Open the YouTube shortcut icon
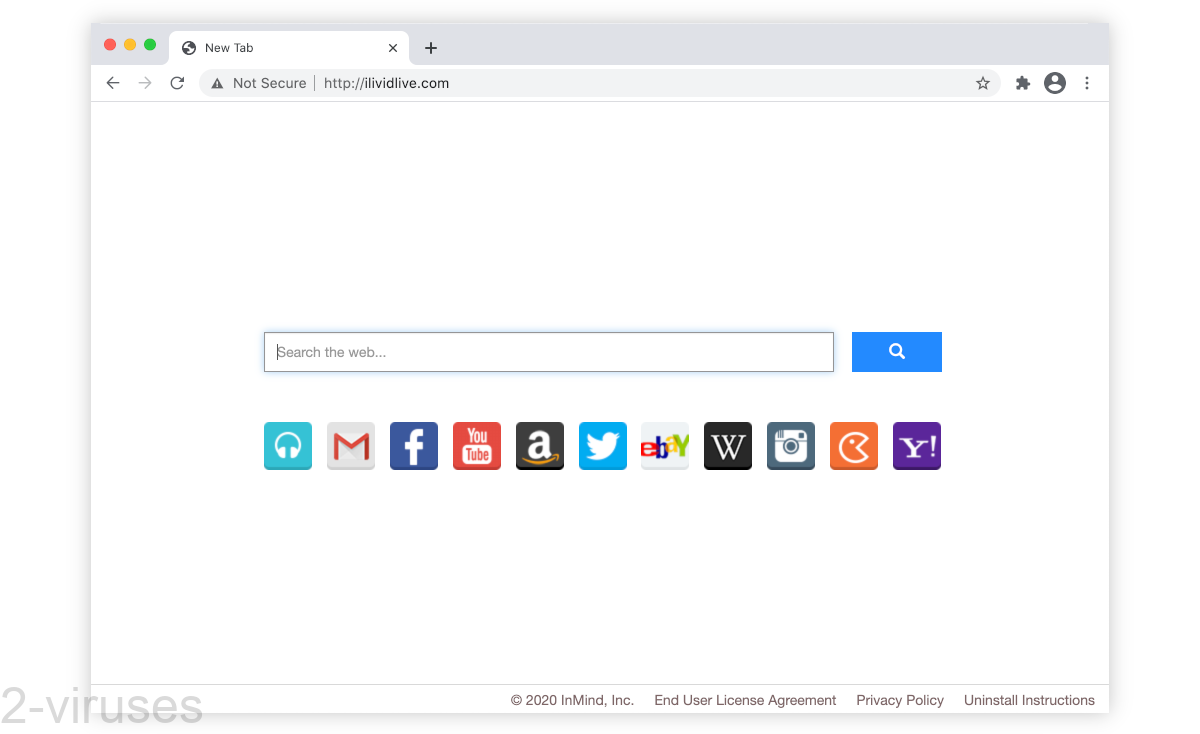Screen dimensions: 1200x734 [477, 446]
